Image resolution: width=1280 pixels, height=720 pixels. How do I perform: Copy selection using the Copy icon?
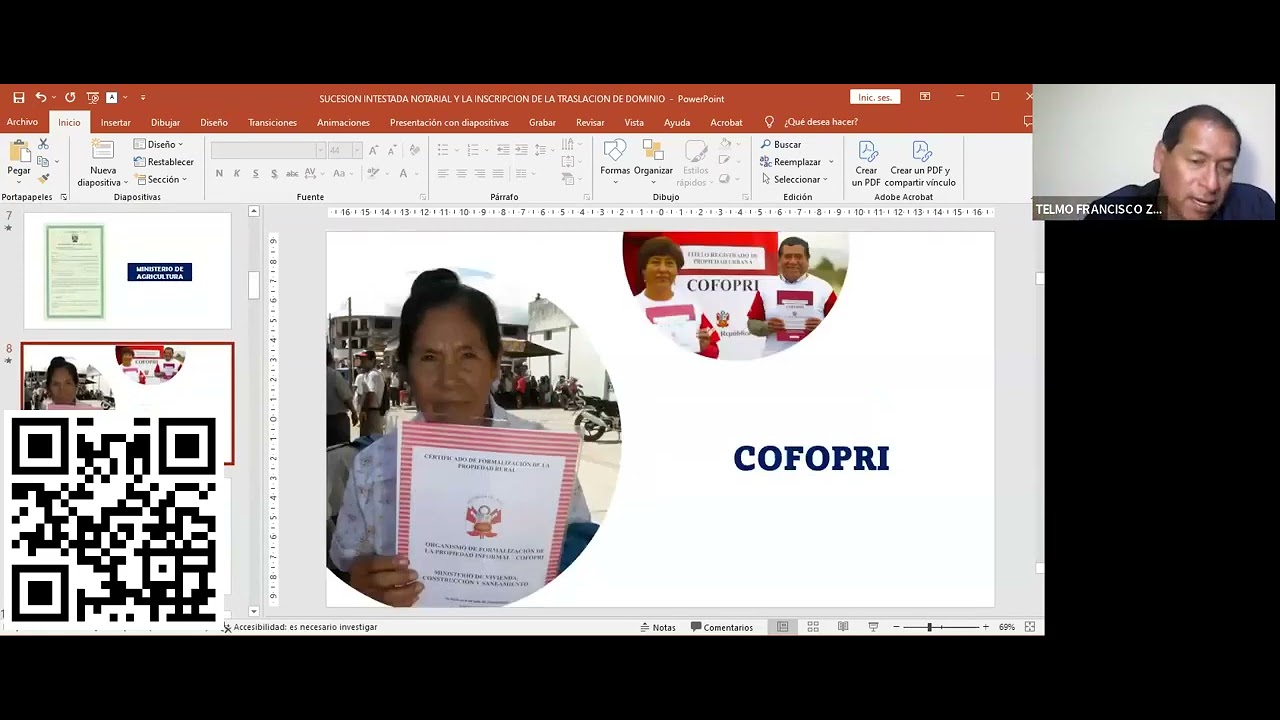43,162
